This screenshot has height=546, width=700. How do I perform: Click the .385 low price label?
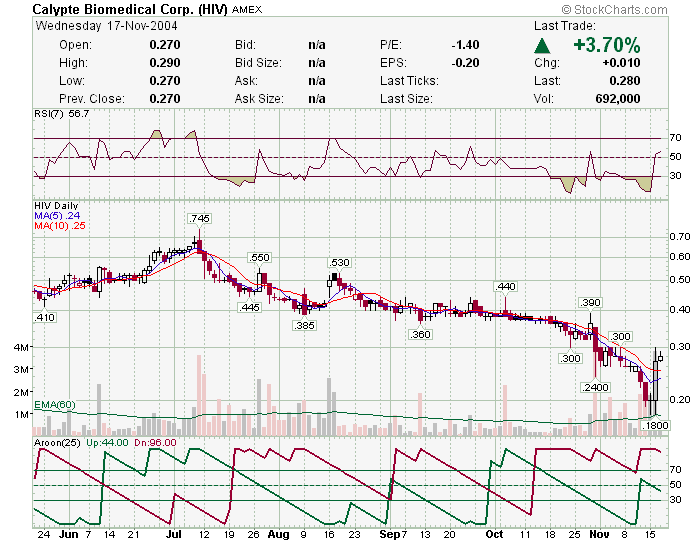coord(304,325)
